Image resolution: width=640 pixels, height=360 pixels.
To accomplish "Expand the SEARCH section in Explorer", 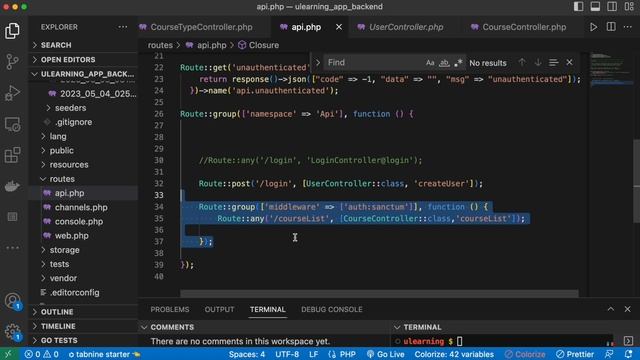I will pyautogui.click(x=84, y=45).
